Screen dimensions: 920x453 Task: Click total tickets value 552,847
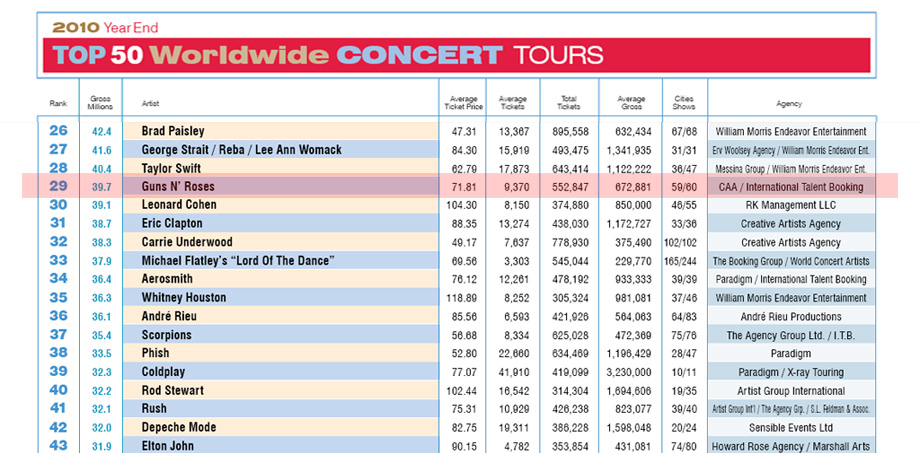(x=570, y=188)
